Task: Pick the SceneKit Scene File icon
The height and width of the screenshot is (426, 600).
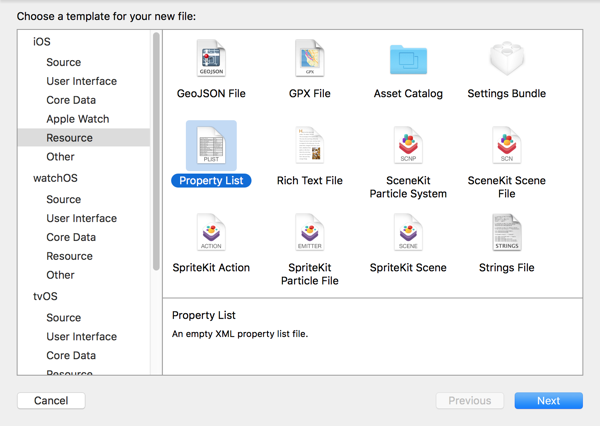Action: [x=506, y=147]
